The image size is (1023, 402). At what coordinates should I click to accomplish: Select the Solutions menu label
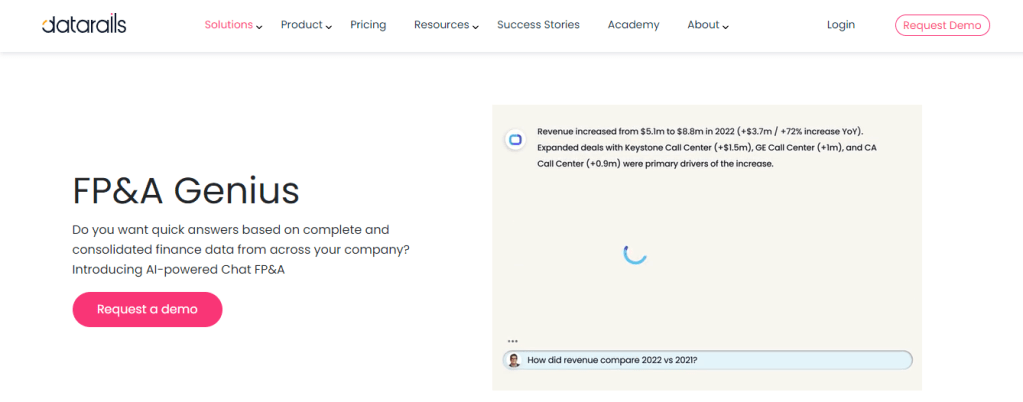[x=228, y=25]
